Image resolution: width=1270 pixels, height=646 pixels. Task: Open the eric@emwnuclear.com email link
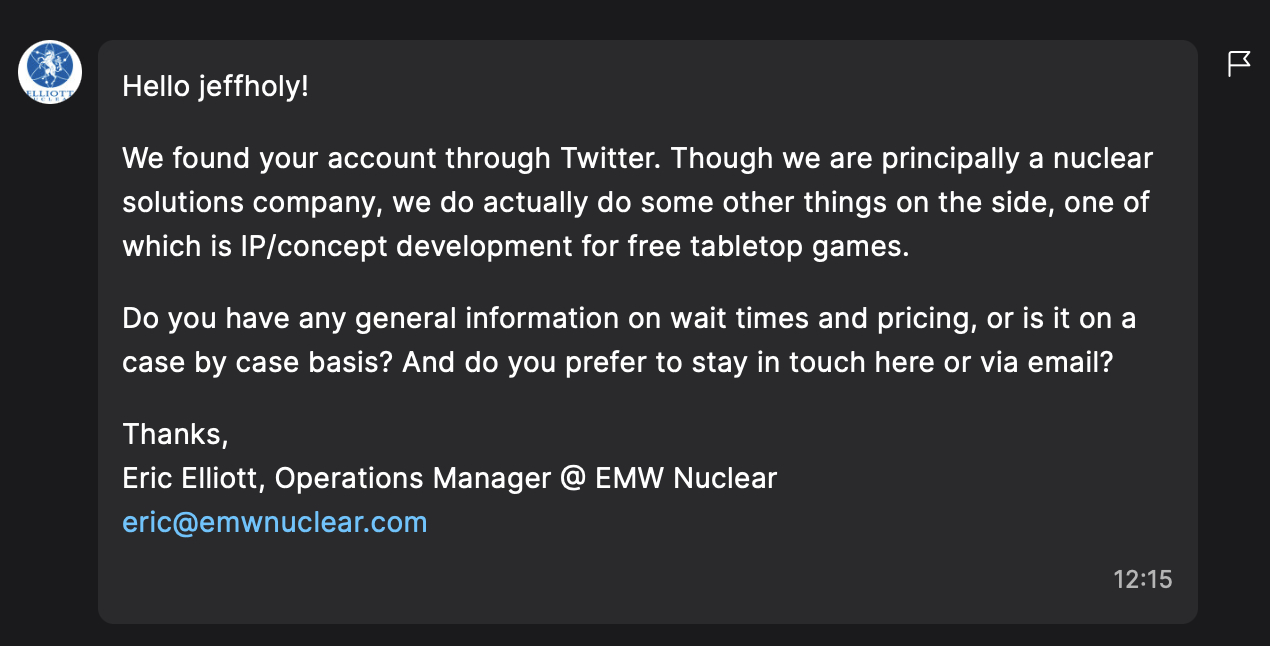pyautogui.click(x=274, y=522)
